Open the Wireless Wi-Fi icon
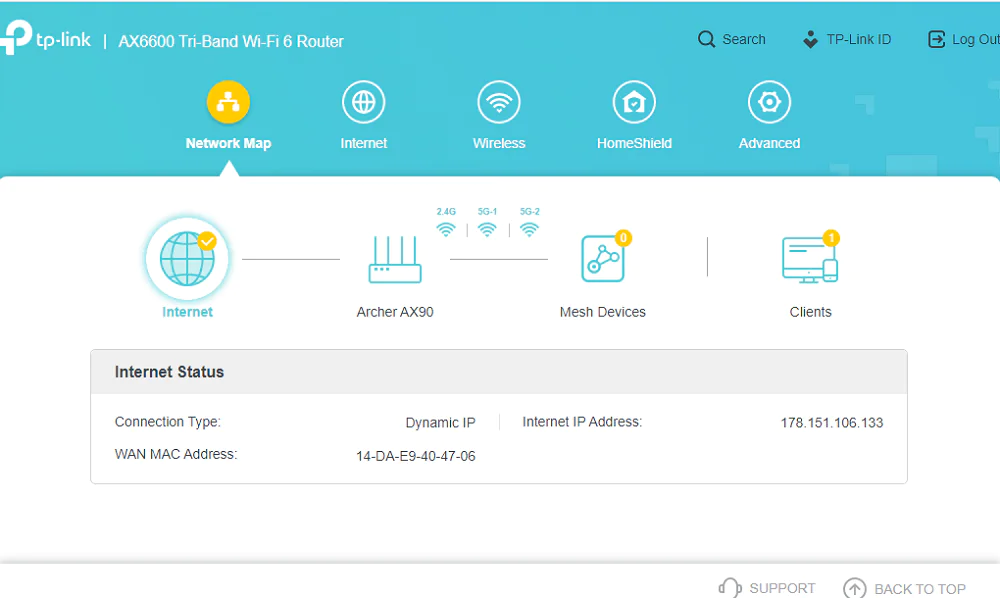The width and height of the screenshot is (1000, 598). point(499,102)
